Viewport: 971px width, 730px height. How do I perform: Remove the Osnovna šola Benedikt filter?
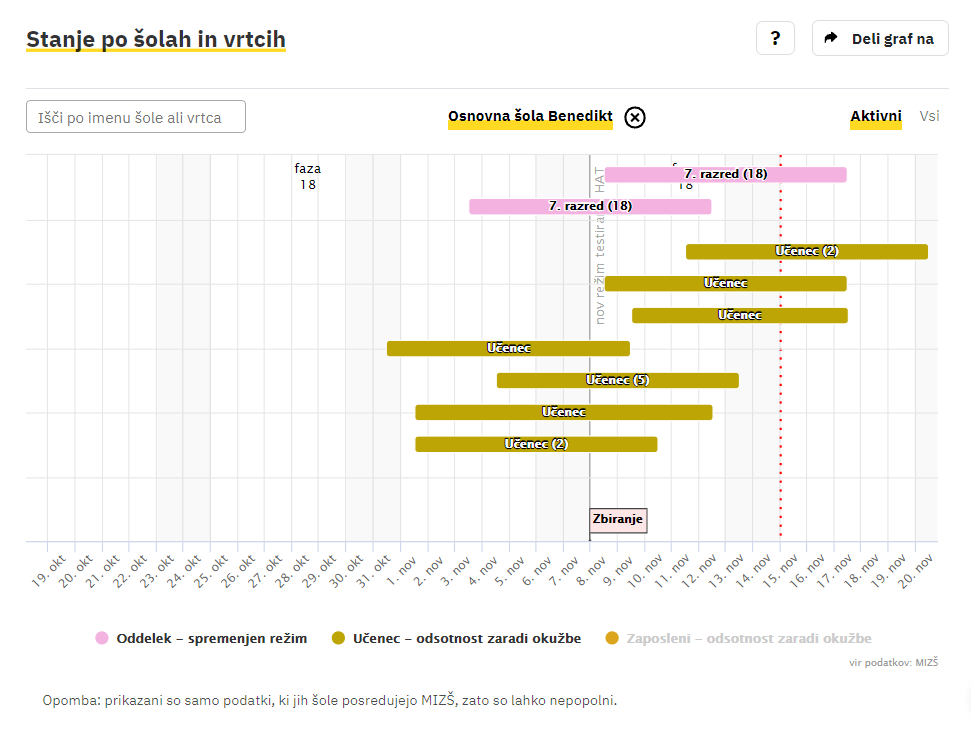tap(635, 117)
